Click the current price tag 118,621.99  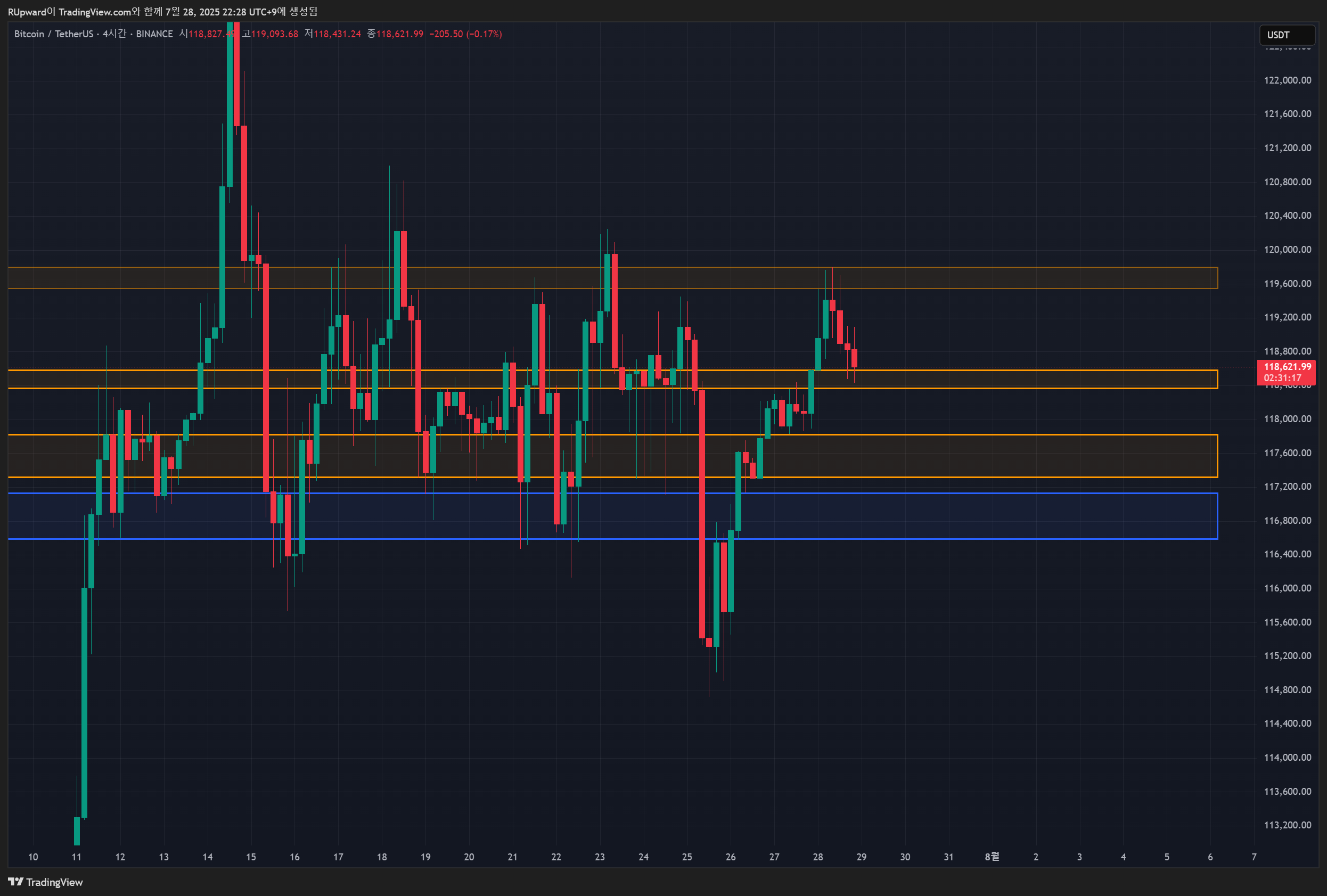(1287, 367)
